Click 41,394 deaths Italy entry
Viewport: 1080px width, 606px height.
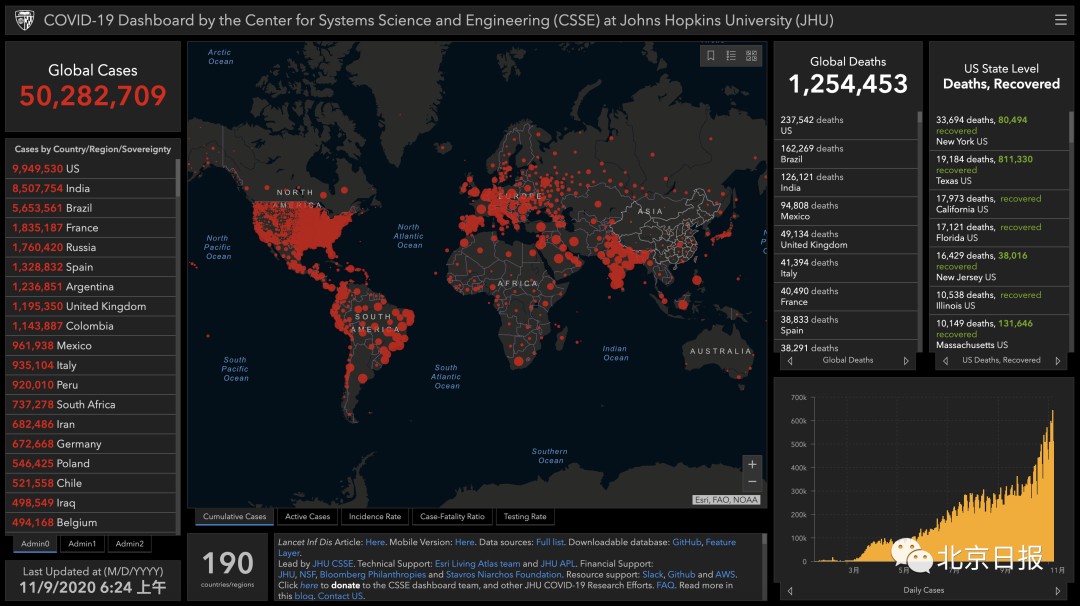point(847,268)
